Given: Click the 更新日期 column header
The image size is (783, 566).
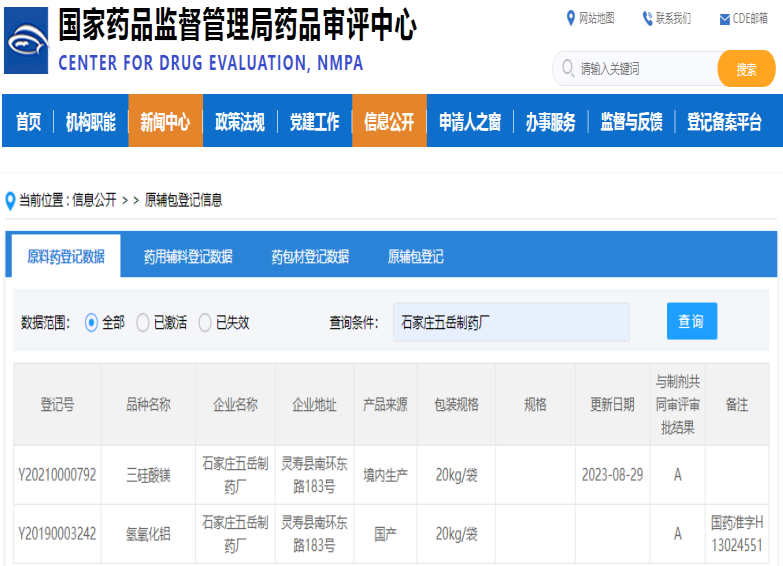Looking at the screenshot, I should 612,404.
